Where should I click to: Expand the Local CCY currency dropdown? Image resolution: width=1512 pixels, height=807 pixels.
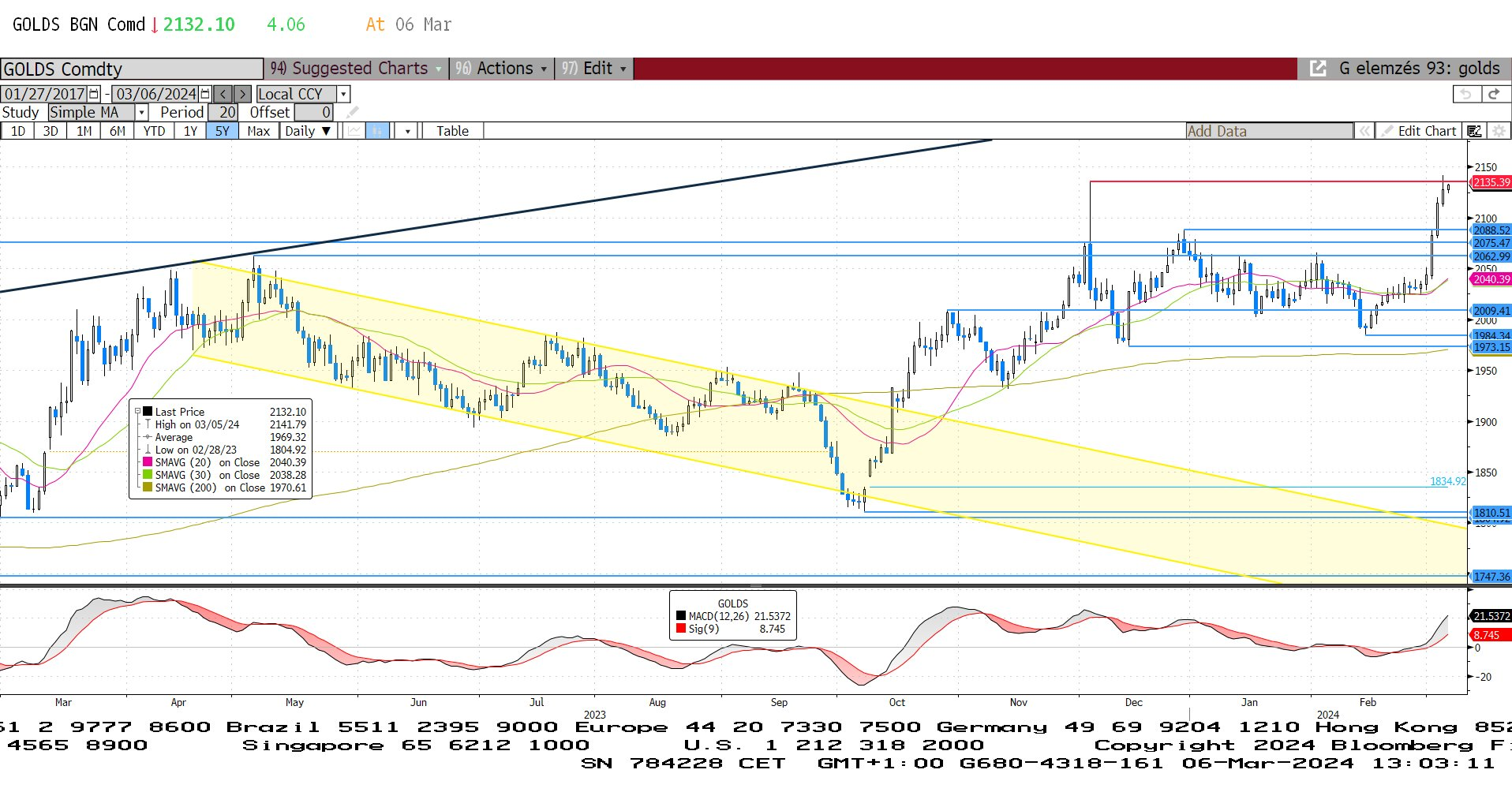click(x=343, y=94)
